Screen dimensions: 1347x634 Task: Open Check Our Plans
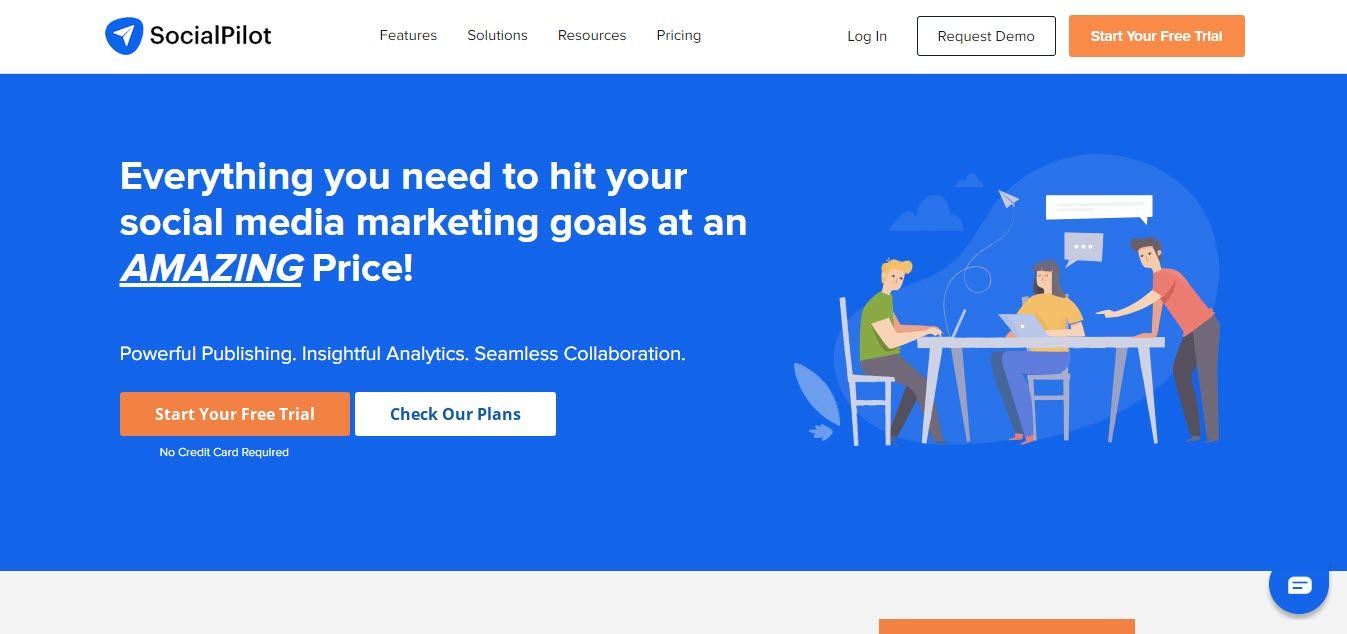pos(455,414)
